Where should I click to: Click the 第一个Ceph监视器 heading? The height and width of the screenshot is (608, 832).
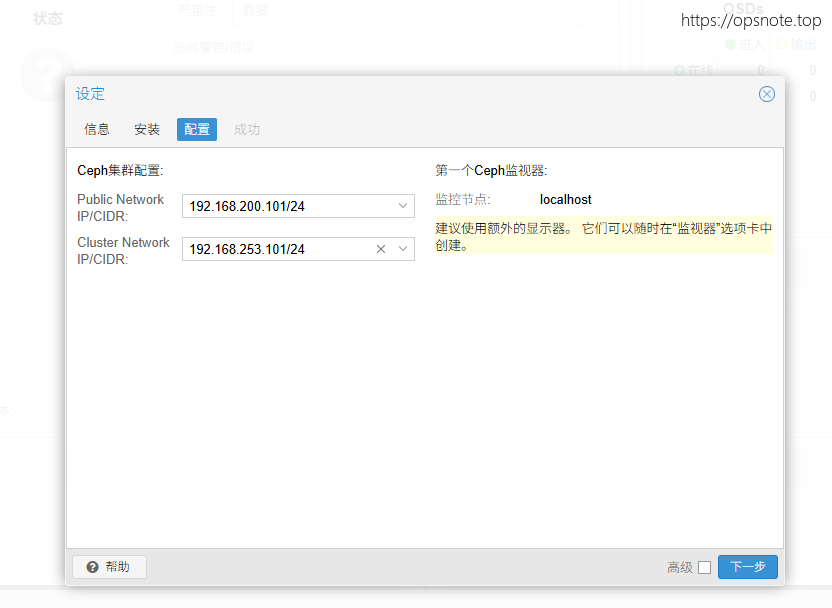(x=491, y=170)
